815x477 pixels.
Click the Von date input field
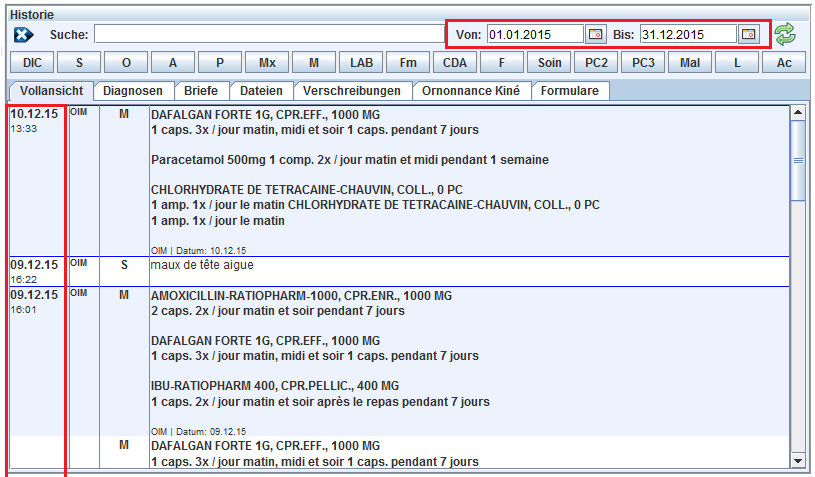coord(533,34)
